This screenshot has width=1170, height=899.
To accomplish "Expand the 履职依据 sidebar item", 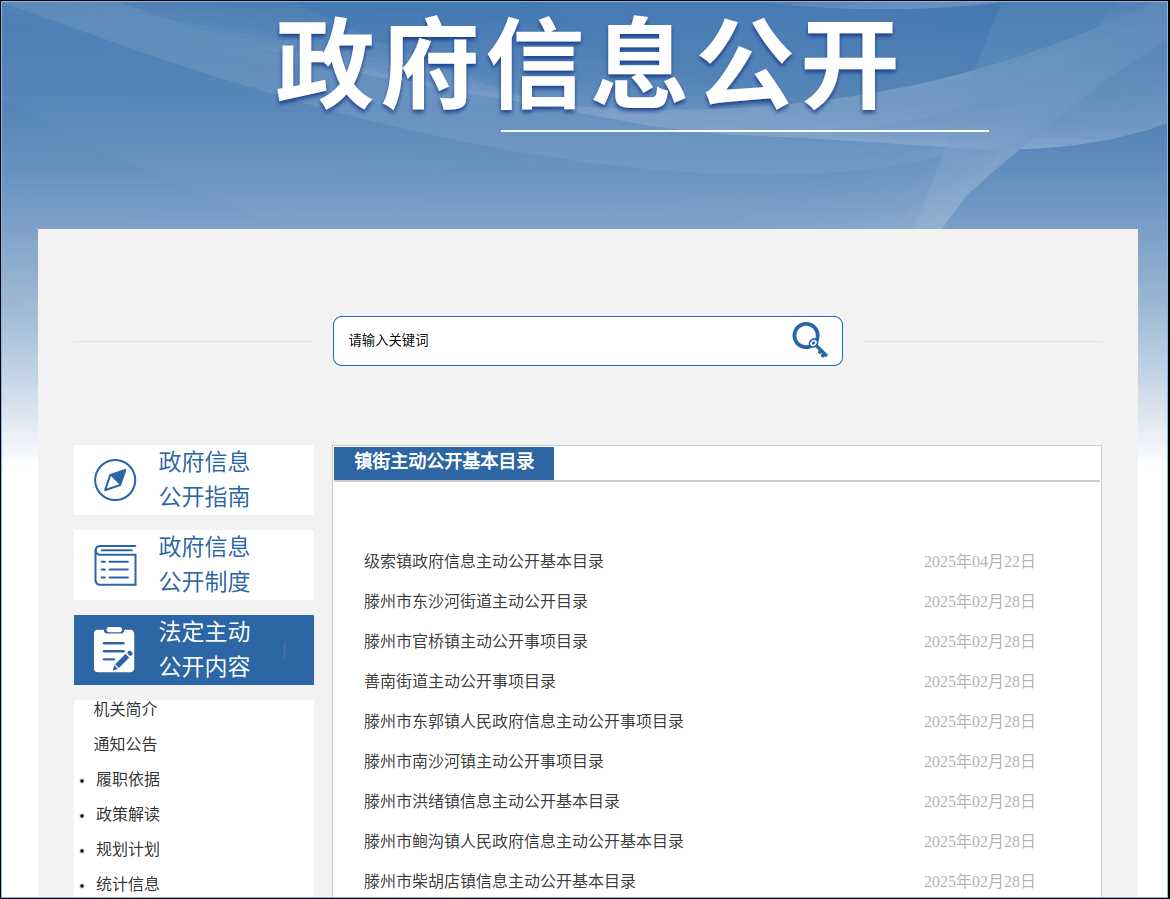I will [x=128, y=780].
